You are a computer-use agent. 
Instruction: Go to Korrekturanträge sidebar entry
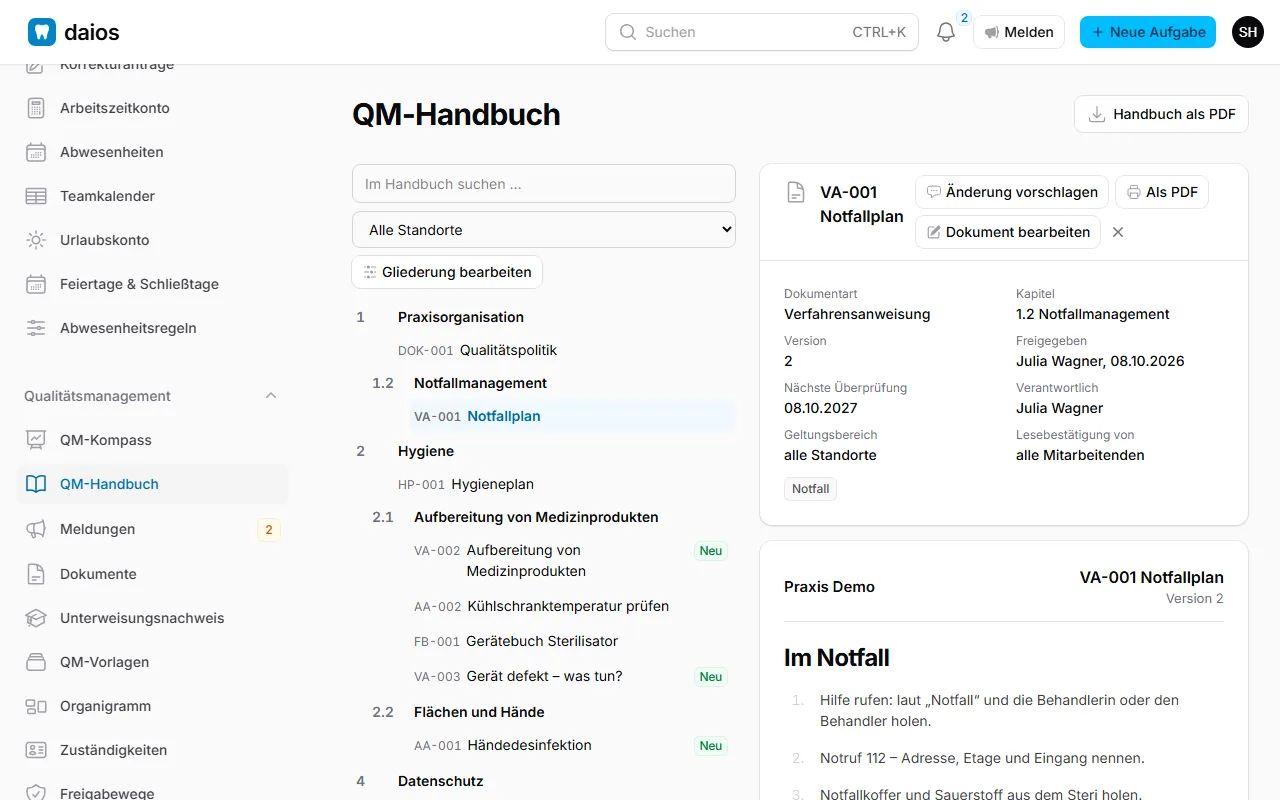point(153,67)
